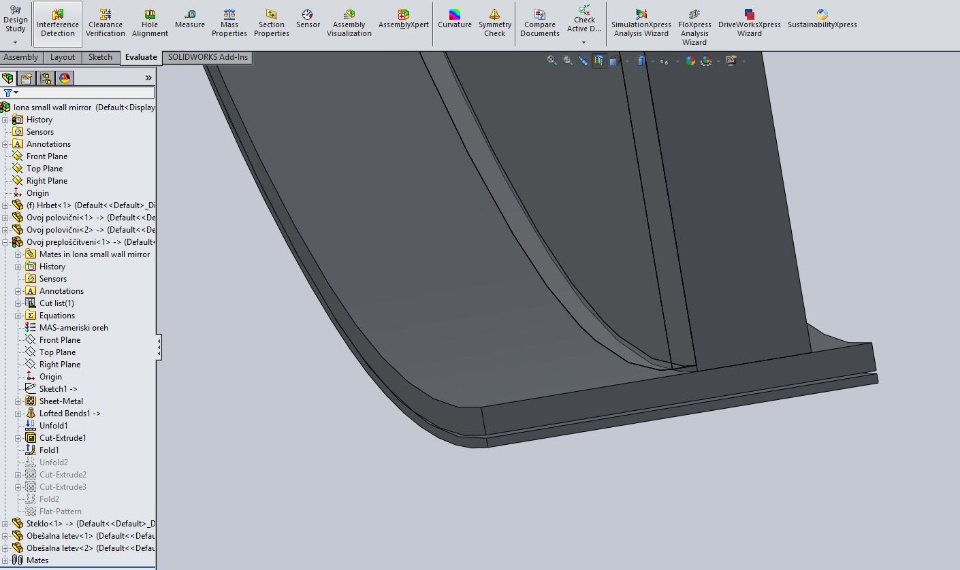Click Apply Scene icon in view toolbar
This screenshot has width=960, height=570.
(707, 61)
